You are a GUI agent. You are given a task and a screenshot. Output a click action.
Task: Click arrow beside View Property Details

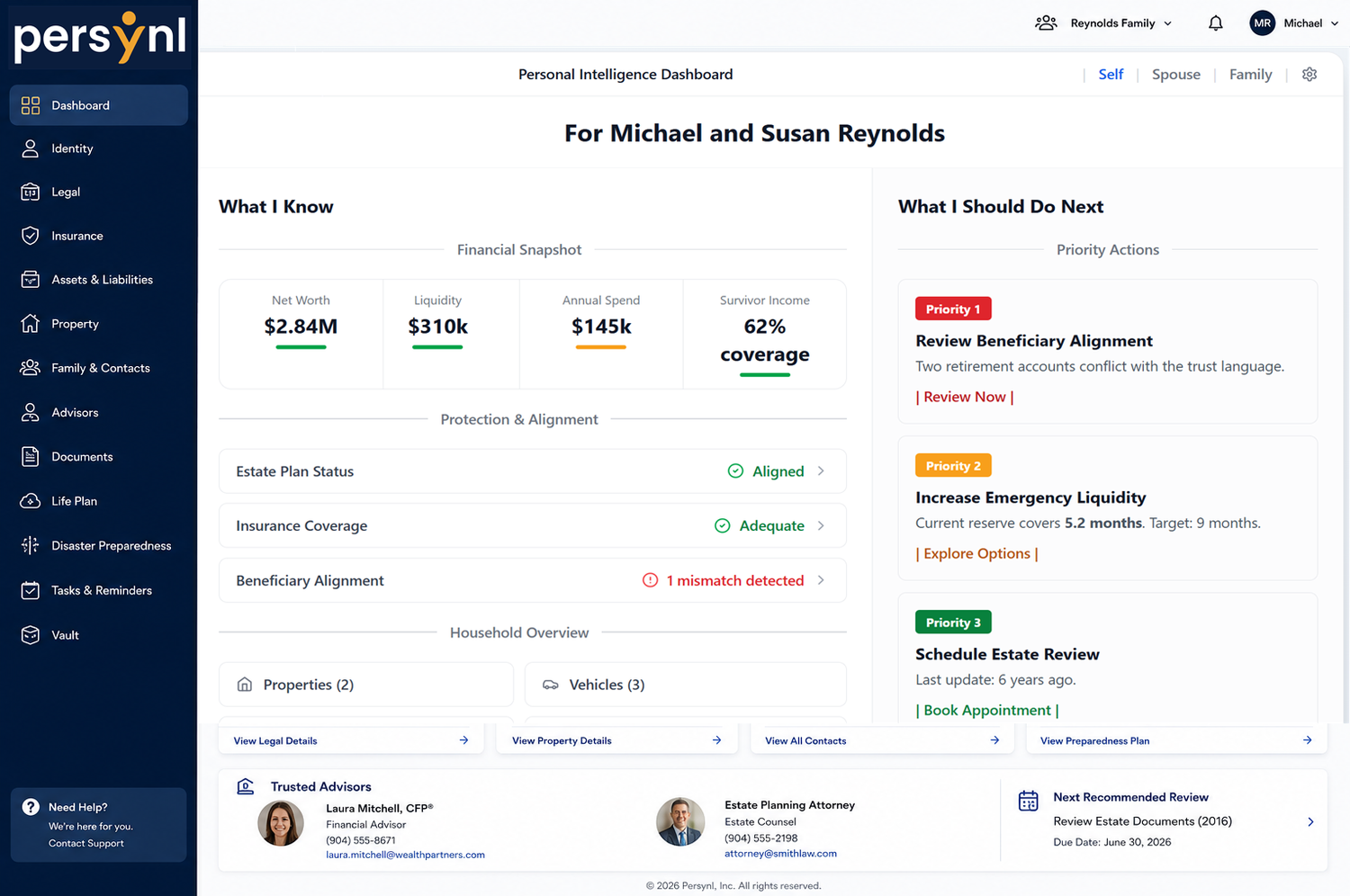click(716, 740)
